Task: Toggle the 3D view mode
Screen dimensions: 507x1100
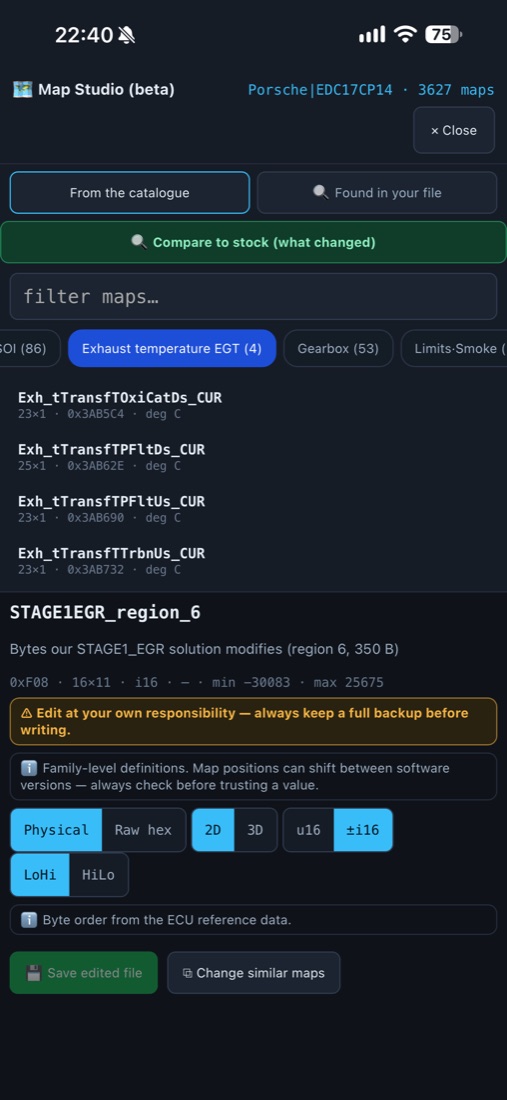Action: pyautogui.click(x=255, y=830)
